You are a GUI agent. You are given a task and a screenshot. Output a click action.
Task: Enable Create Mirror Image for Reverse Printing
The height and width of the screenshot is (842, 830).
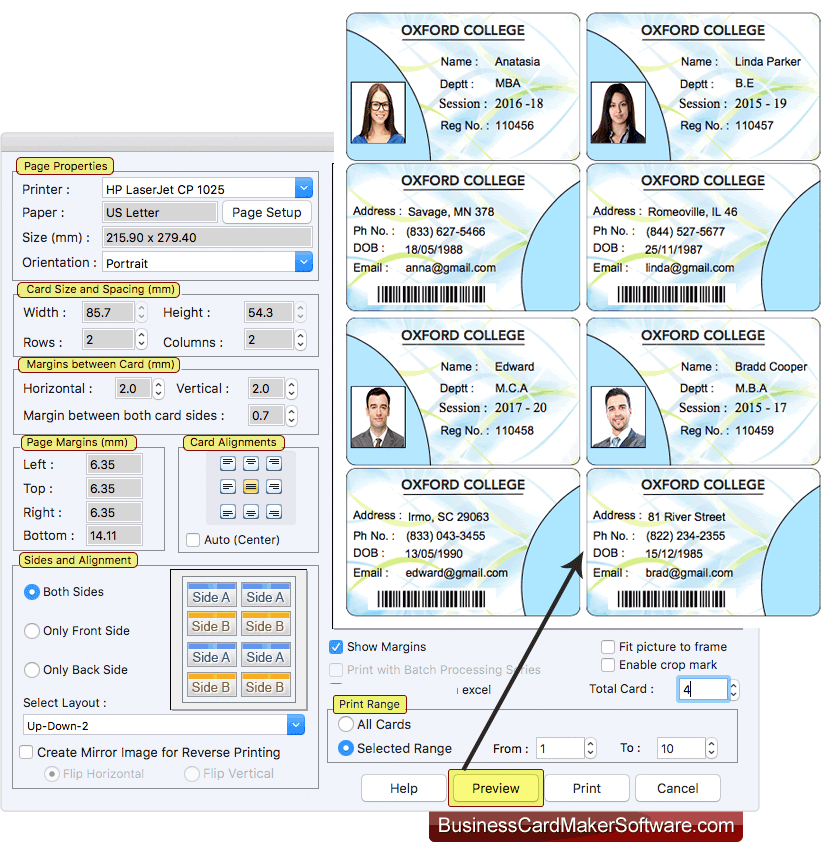pos(25,751)
